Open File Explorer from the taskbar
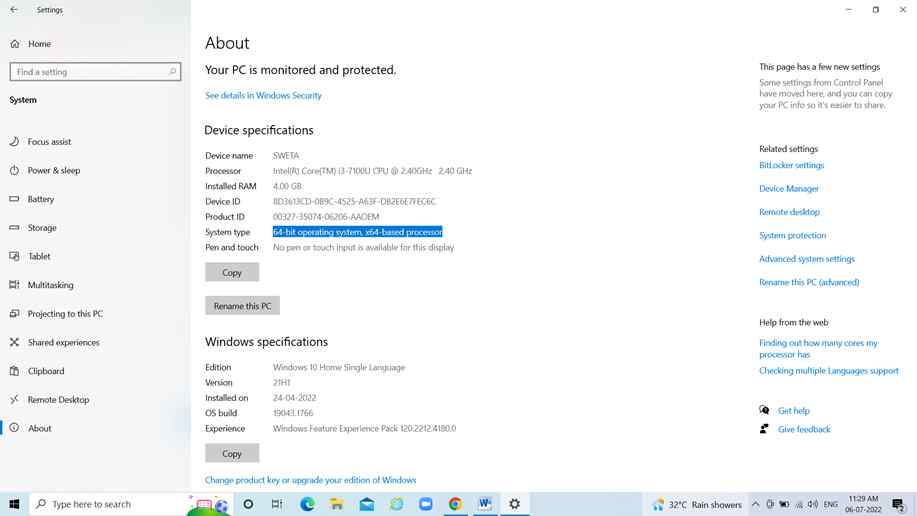 (x=337, y=504)
